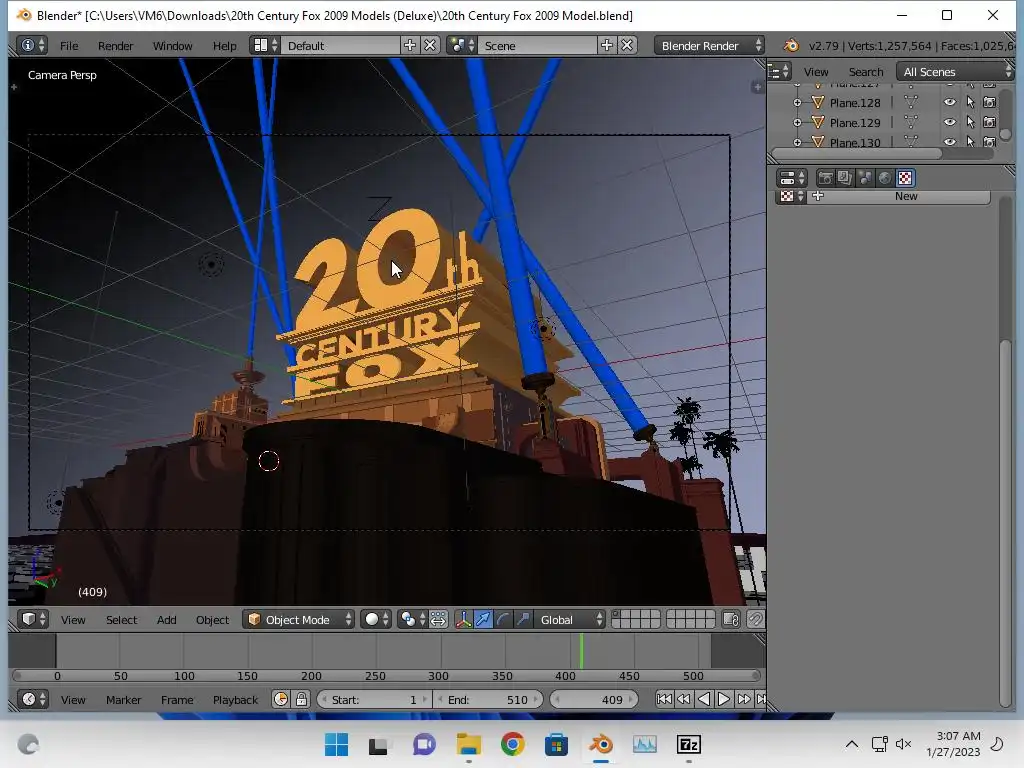Open 3D viewport Object menu
The height and width of the screenshot is (768, 1024).
coord(212,620)
